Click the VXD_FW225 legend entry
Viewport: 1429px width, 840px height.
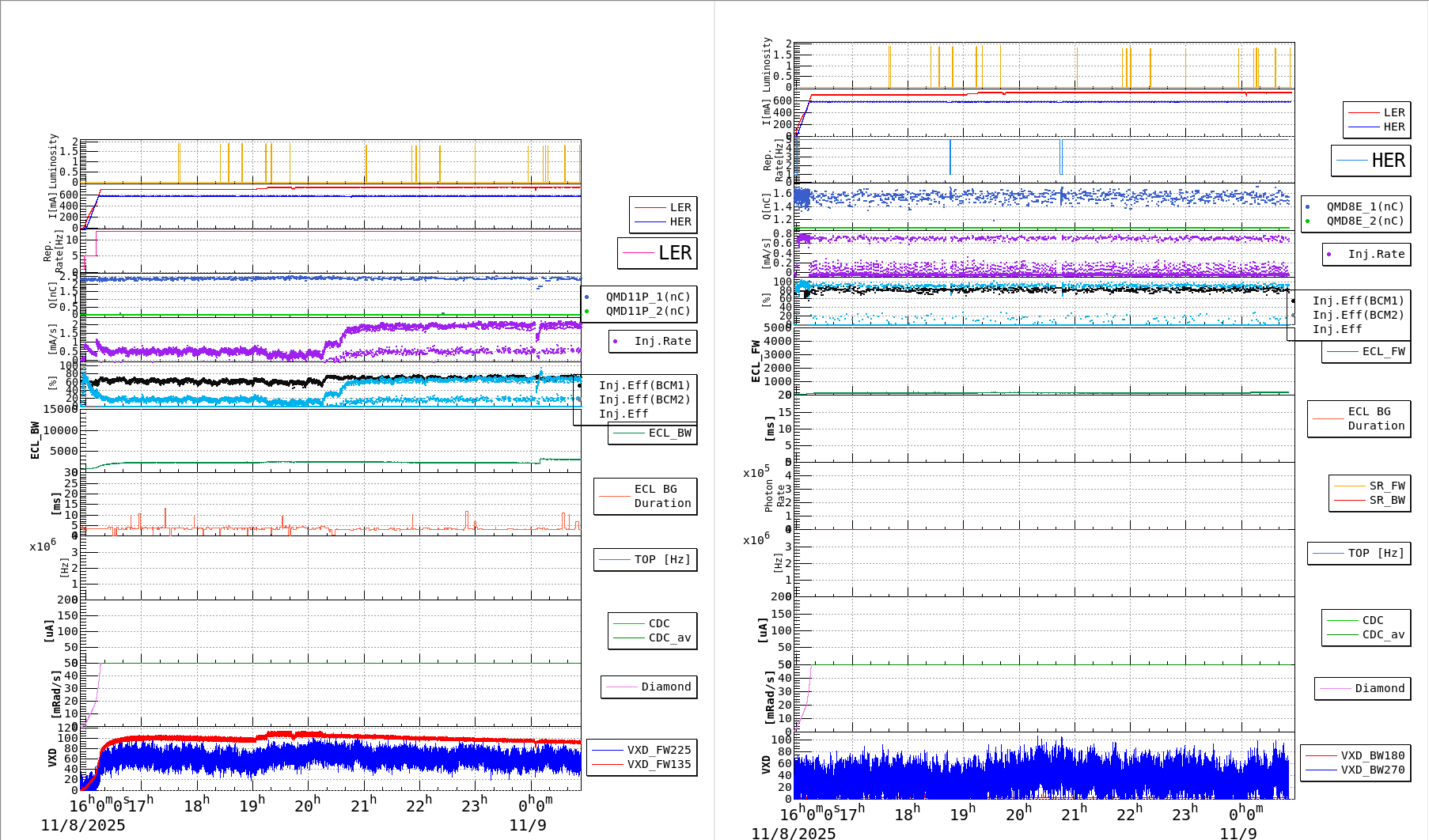coord(658,750)
